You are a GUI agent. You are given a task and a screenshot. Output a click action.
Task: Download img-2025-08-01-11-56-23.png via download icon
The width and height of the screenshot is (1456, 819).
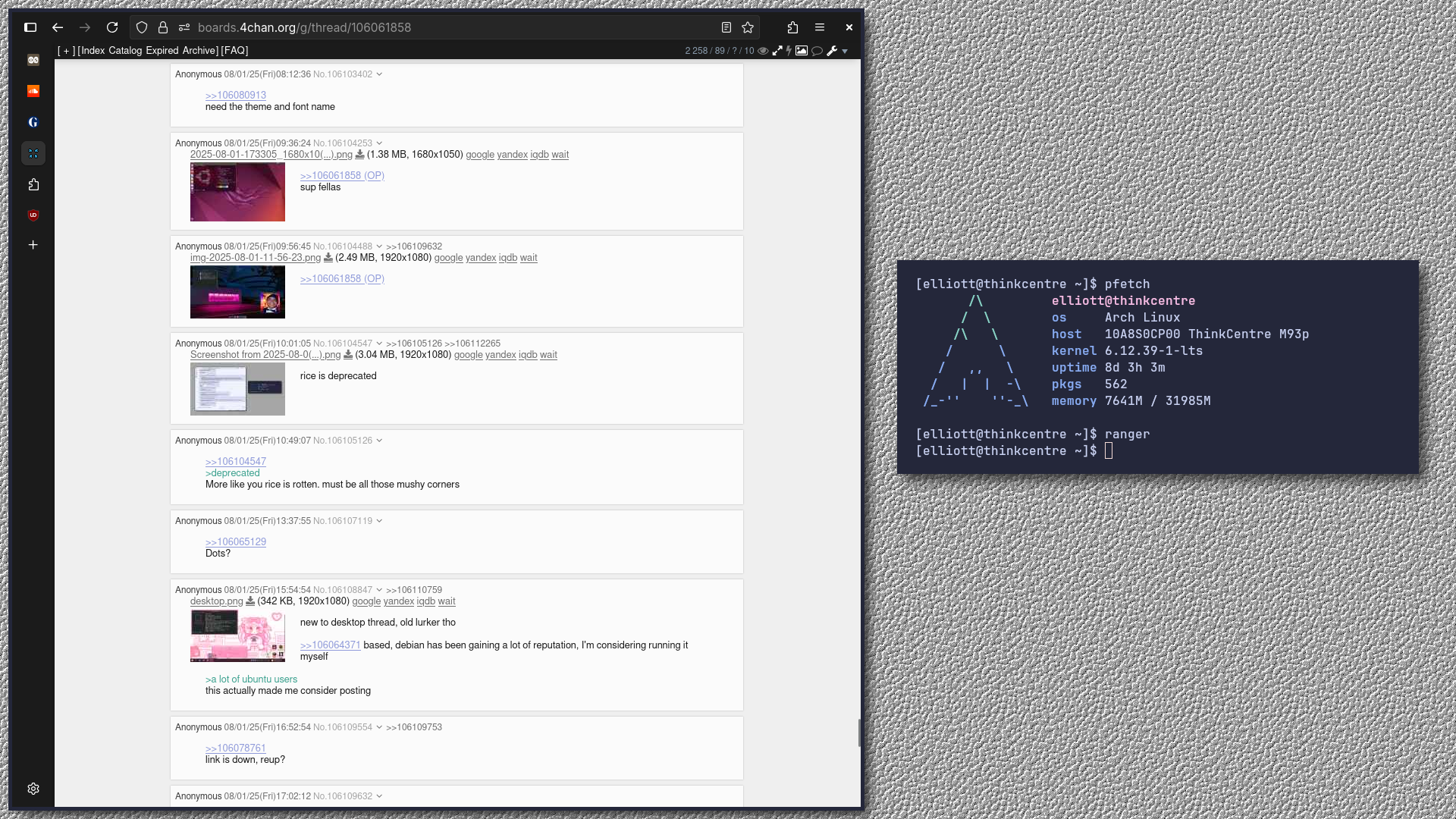point(328,258)
